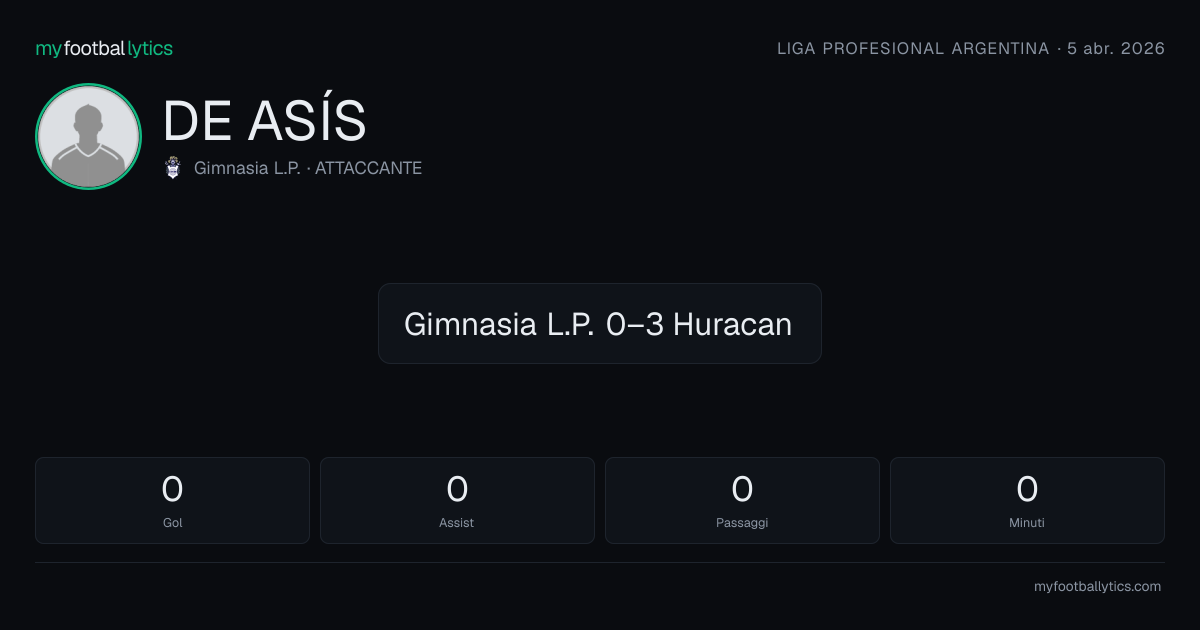Click the zero value above Minuti
The image size is (1200, 630).
[x=1027, y=489]
